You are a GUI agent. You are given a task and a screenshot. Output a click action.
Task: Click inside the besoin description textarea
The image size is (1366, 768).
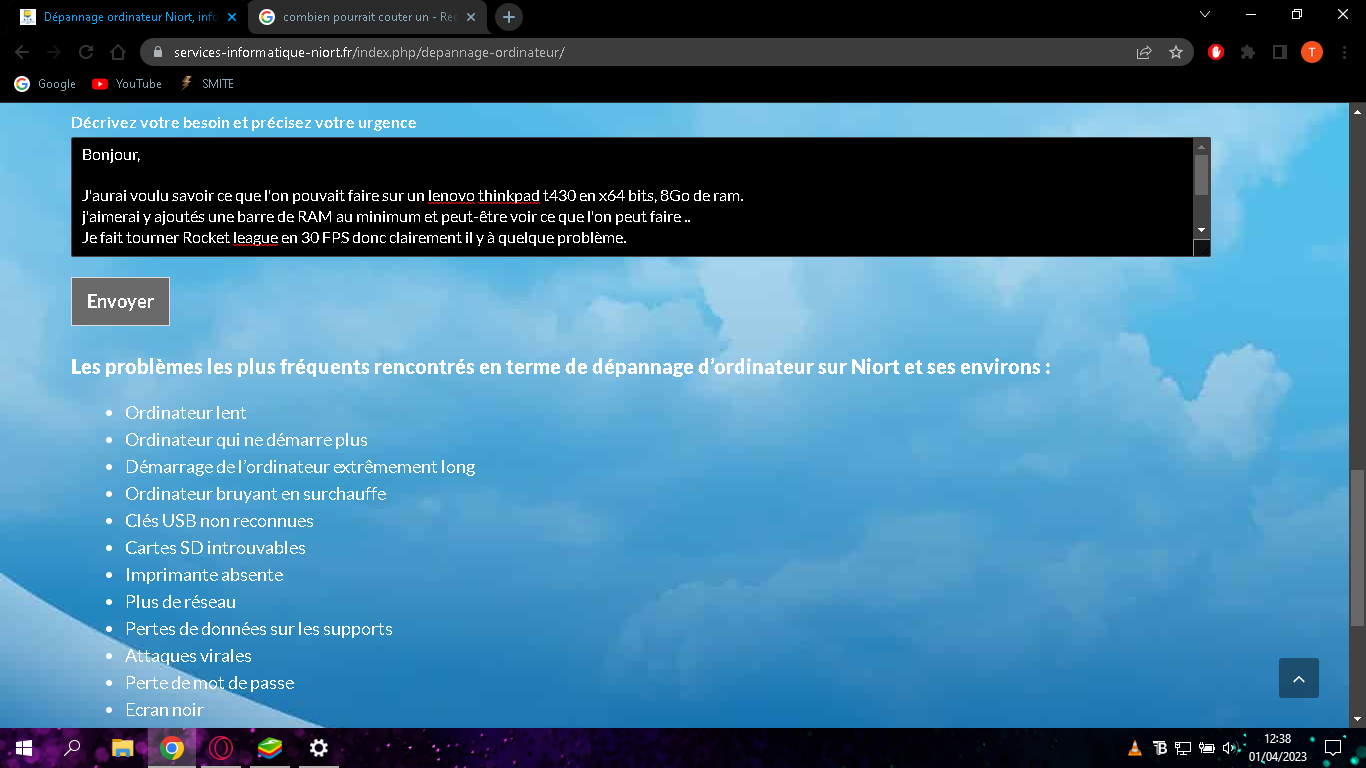633,197
